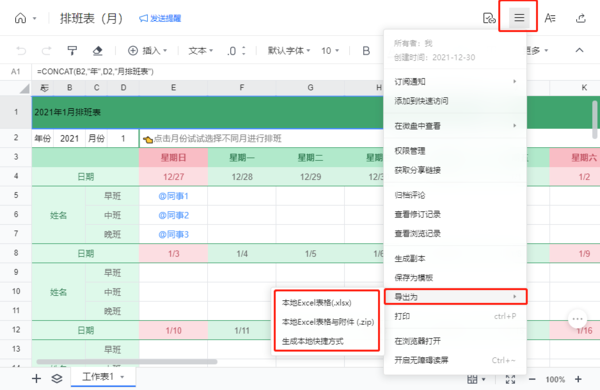This screenshot has width=600, height=390.
Task: Select row 5 header
Action: [16, 195]
